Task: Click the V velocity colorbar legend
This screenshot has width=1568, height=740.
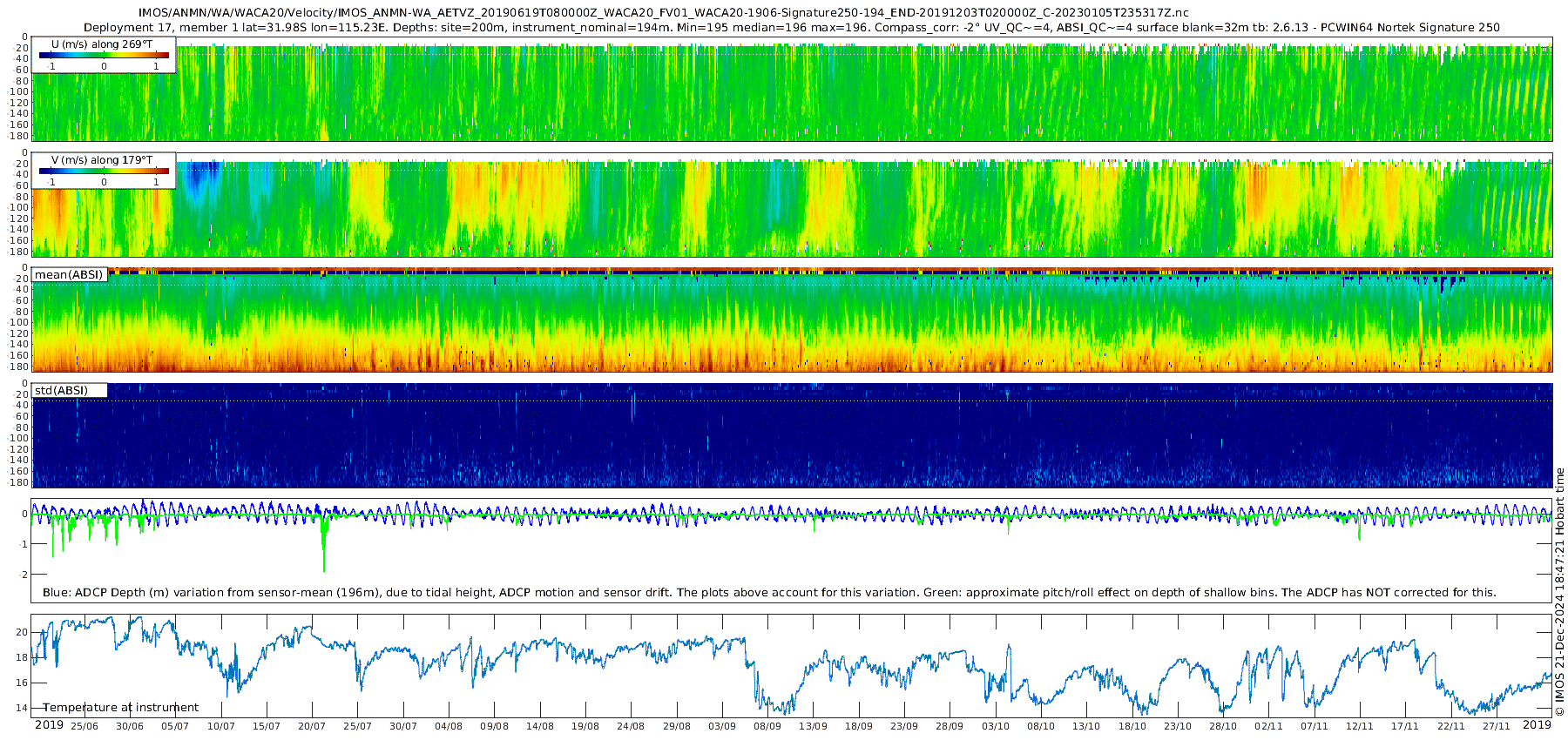Action: 104,172
